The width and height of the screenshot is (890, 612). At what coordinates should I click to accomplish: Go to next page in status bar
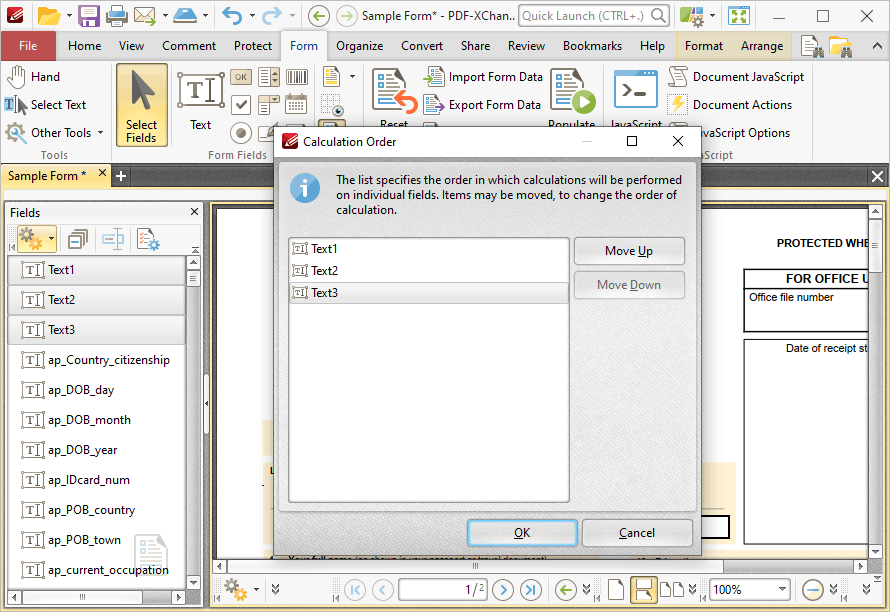pyautogui.click(x=503, y=590)
